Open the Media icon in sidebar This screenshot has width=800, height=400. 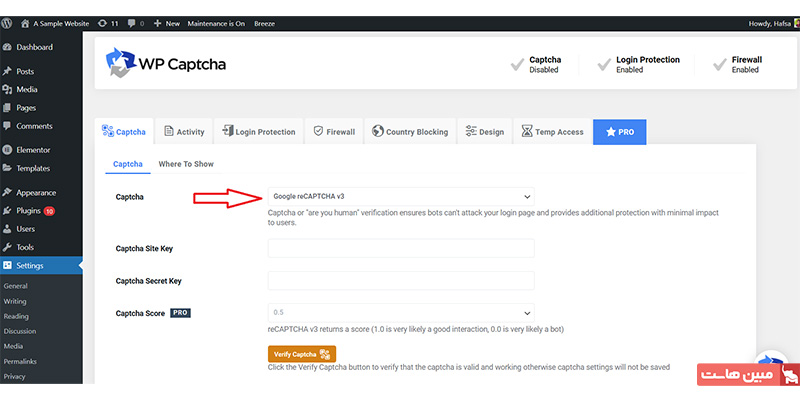click(7, 90)
